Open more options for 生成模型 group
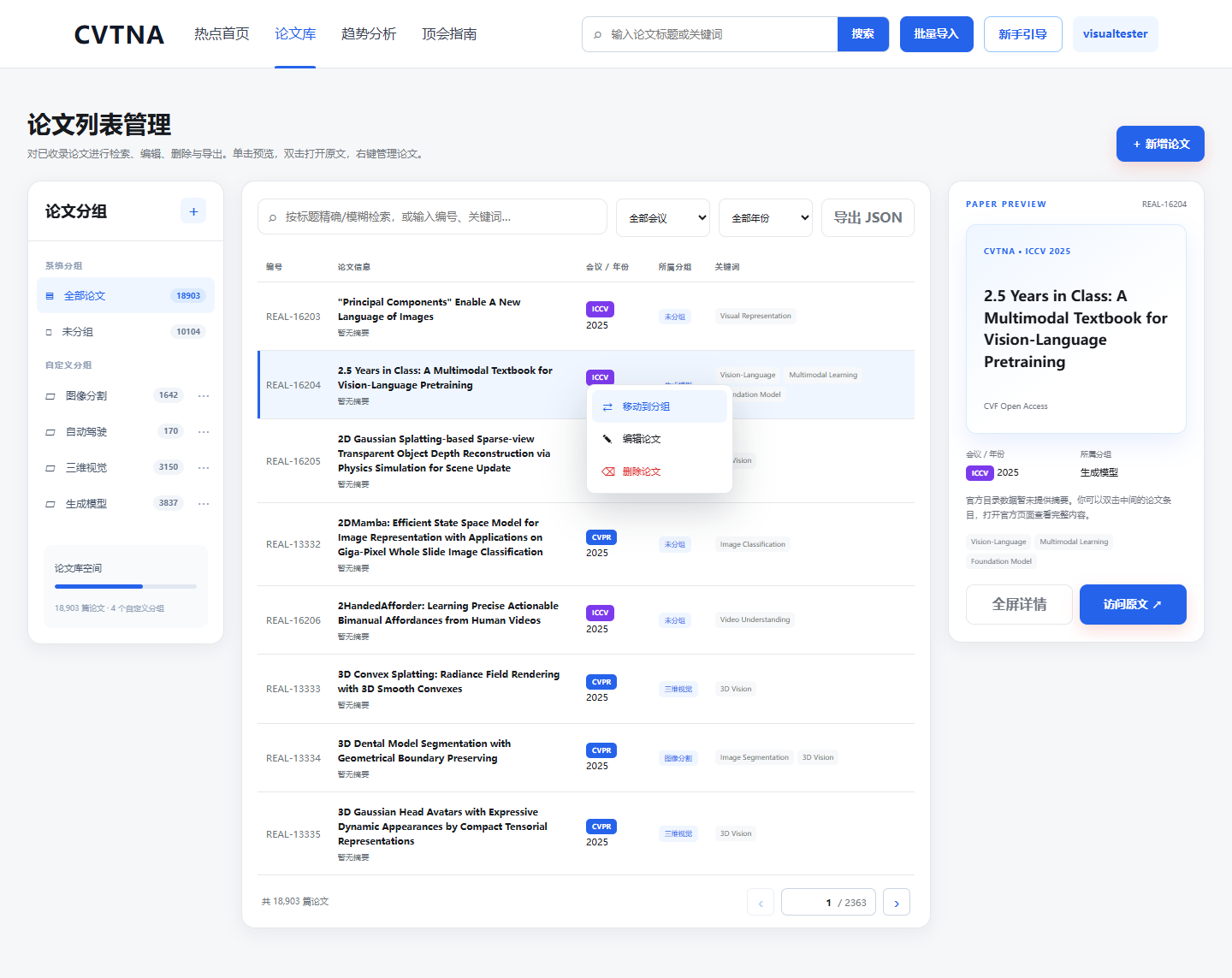1232x978 pixels. [204, 504]
